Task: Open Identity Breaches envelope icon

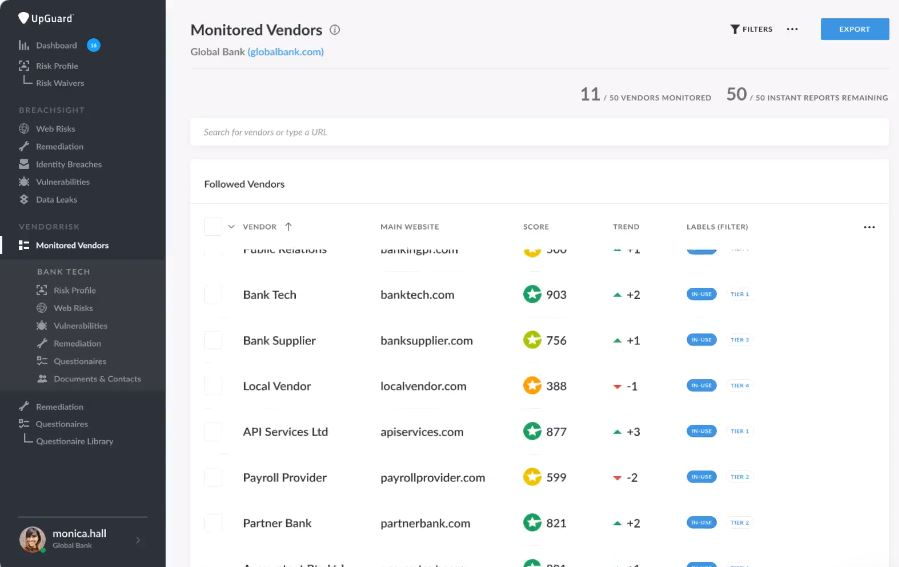Action: coord(24,164)
